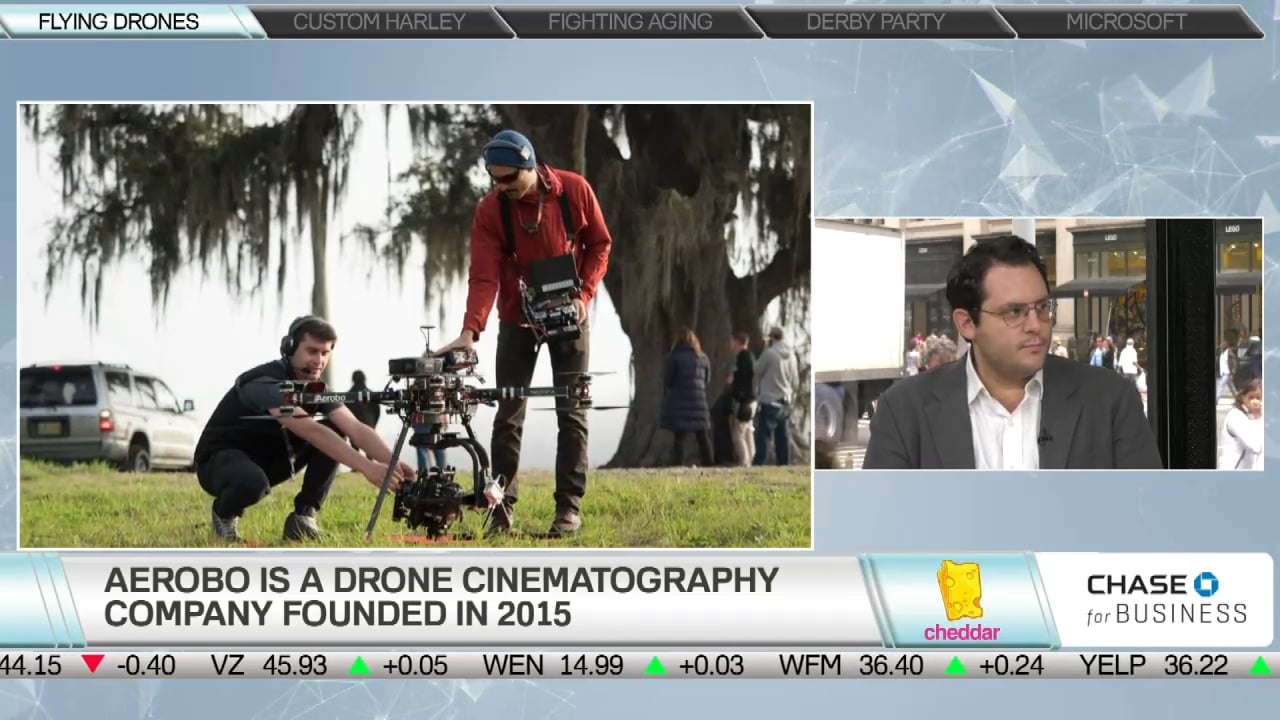Click the +0.03 change value
This screenshot has width=1280, height=720.
[x=711, y=665]
